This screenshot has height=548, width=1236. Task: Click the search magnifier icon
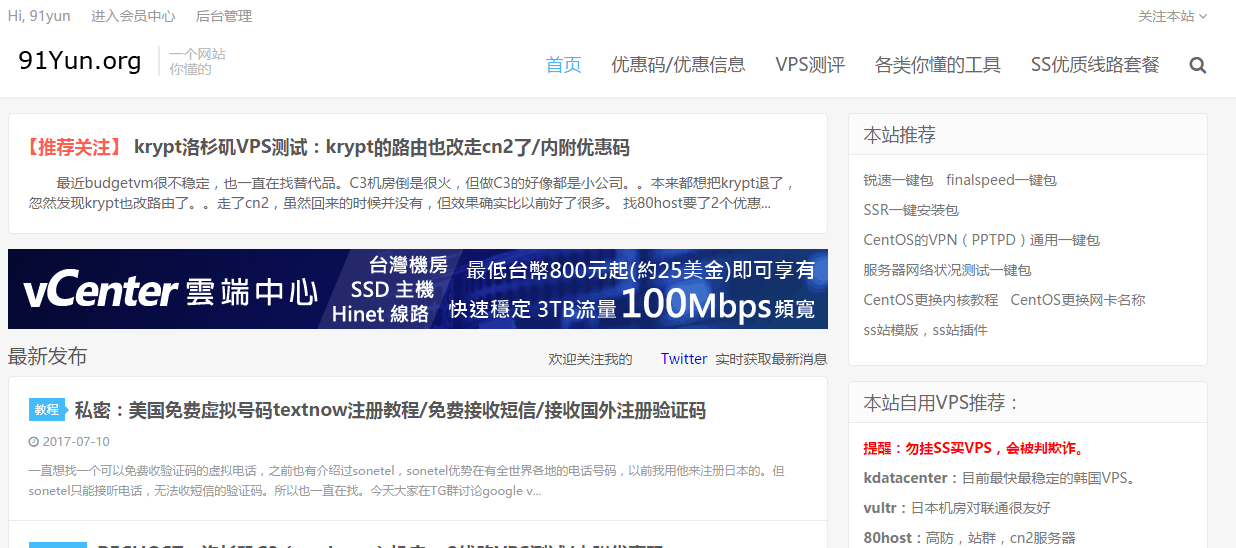(1197, 66)
